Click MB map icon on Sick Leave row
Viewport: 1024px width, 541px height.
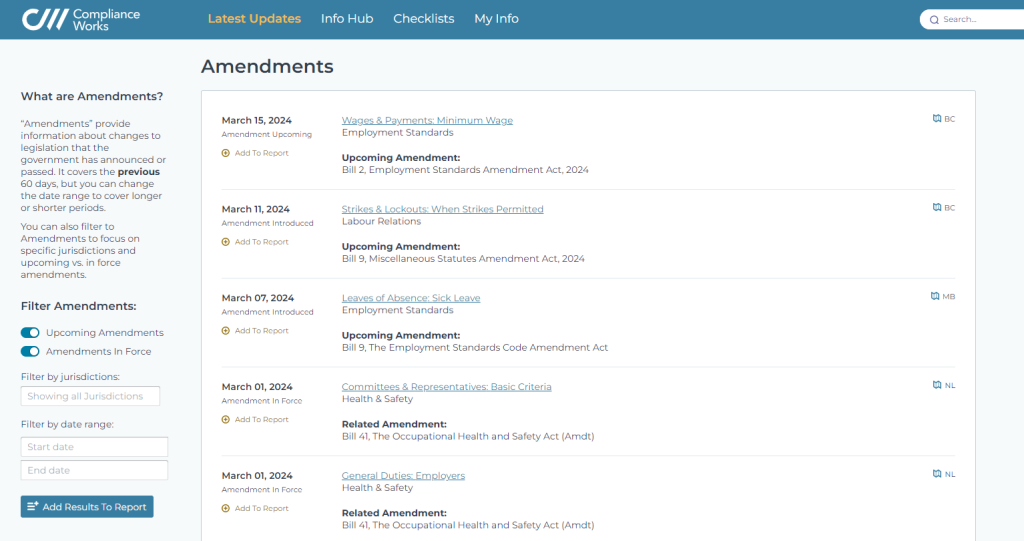point(935,297)
